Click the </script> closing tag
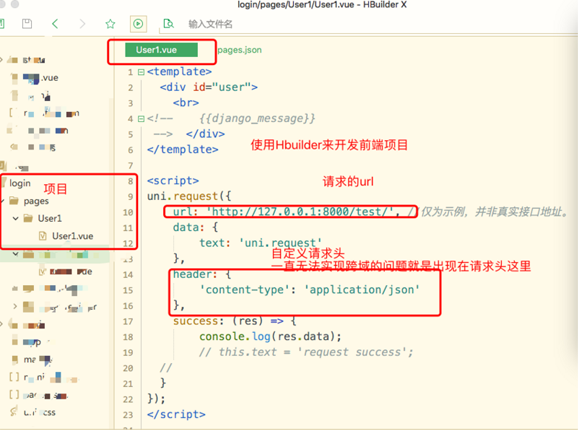 [x=176, y=414]
